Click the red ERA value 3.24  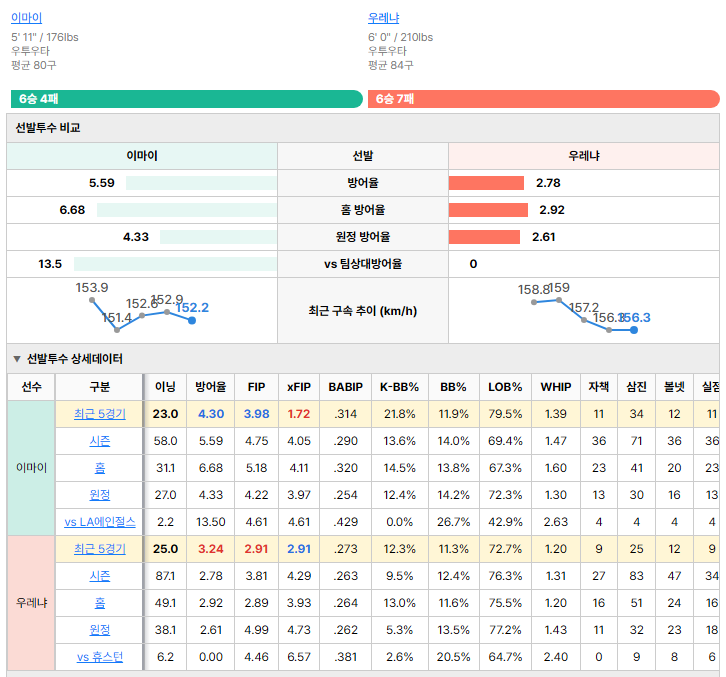[211, 549]
